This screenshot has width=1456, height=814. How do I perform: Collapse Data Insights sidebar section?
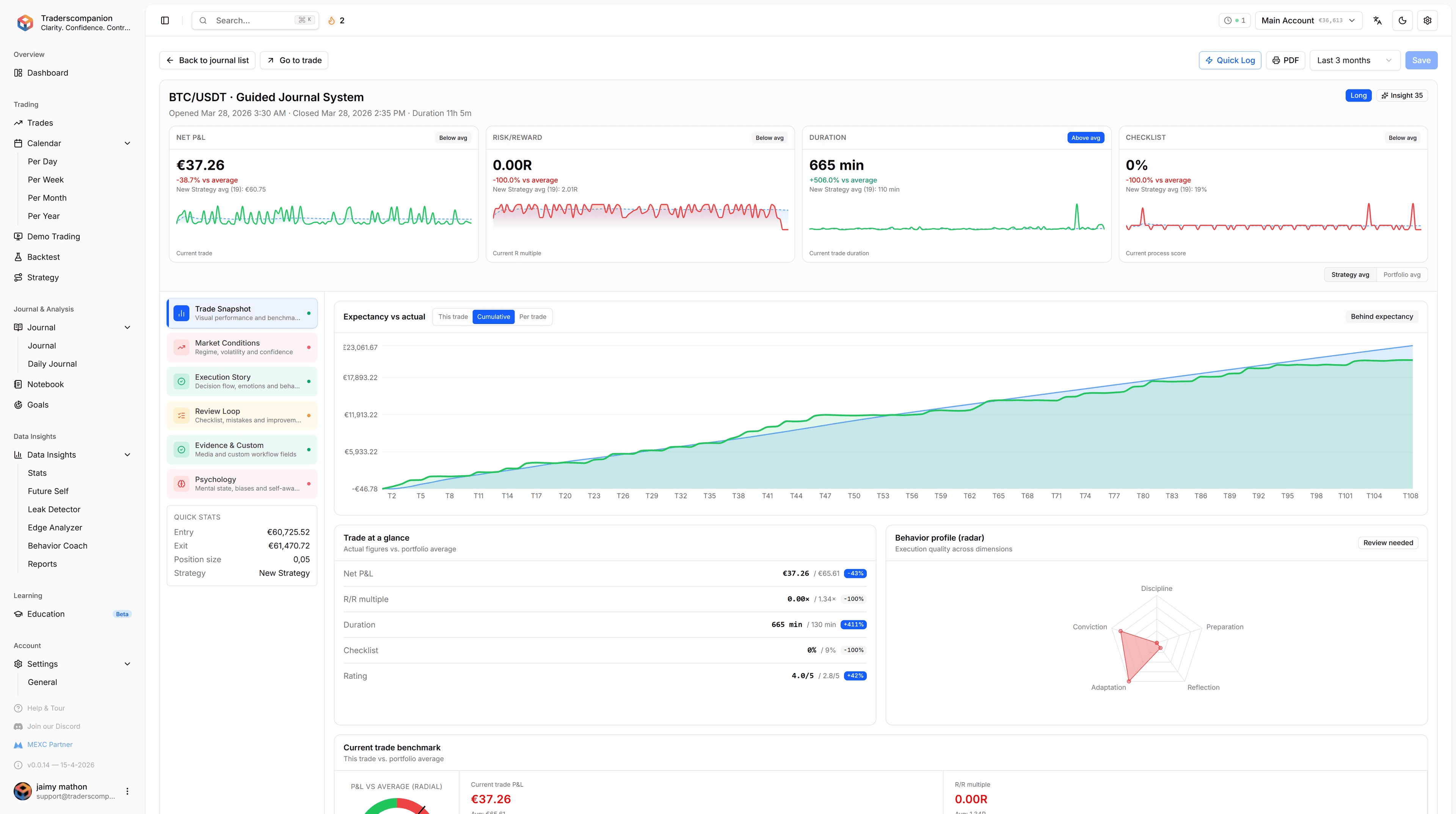point(127,455)
